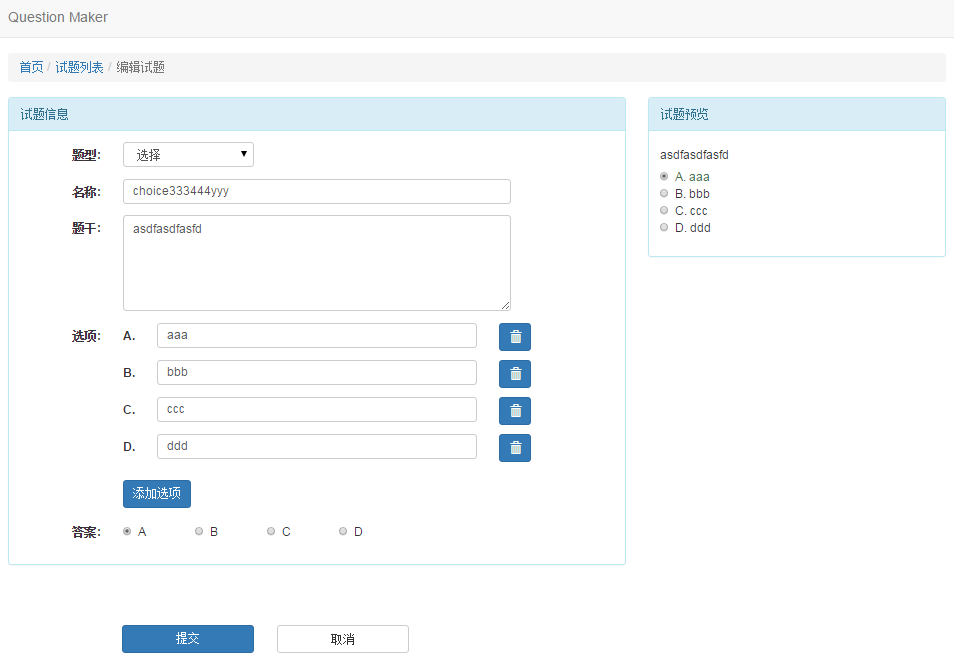
Task: Open 试题列表 breadcrumb link
Action: pyautogui.click(x=79, y=68)
